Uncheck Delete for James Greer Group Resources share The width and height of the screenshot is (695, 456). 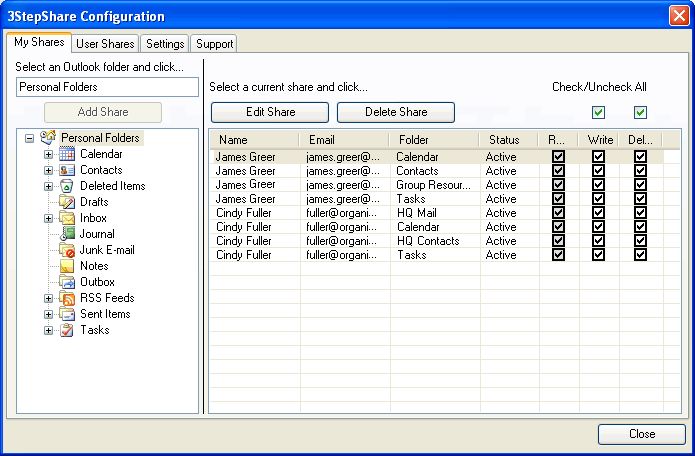[640, 184]
